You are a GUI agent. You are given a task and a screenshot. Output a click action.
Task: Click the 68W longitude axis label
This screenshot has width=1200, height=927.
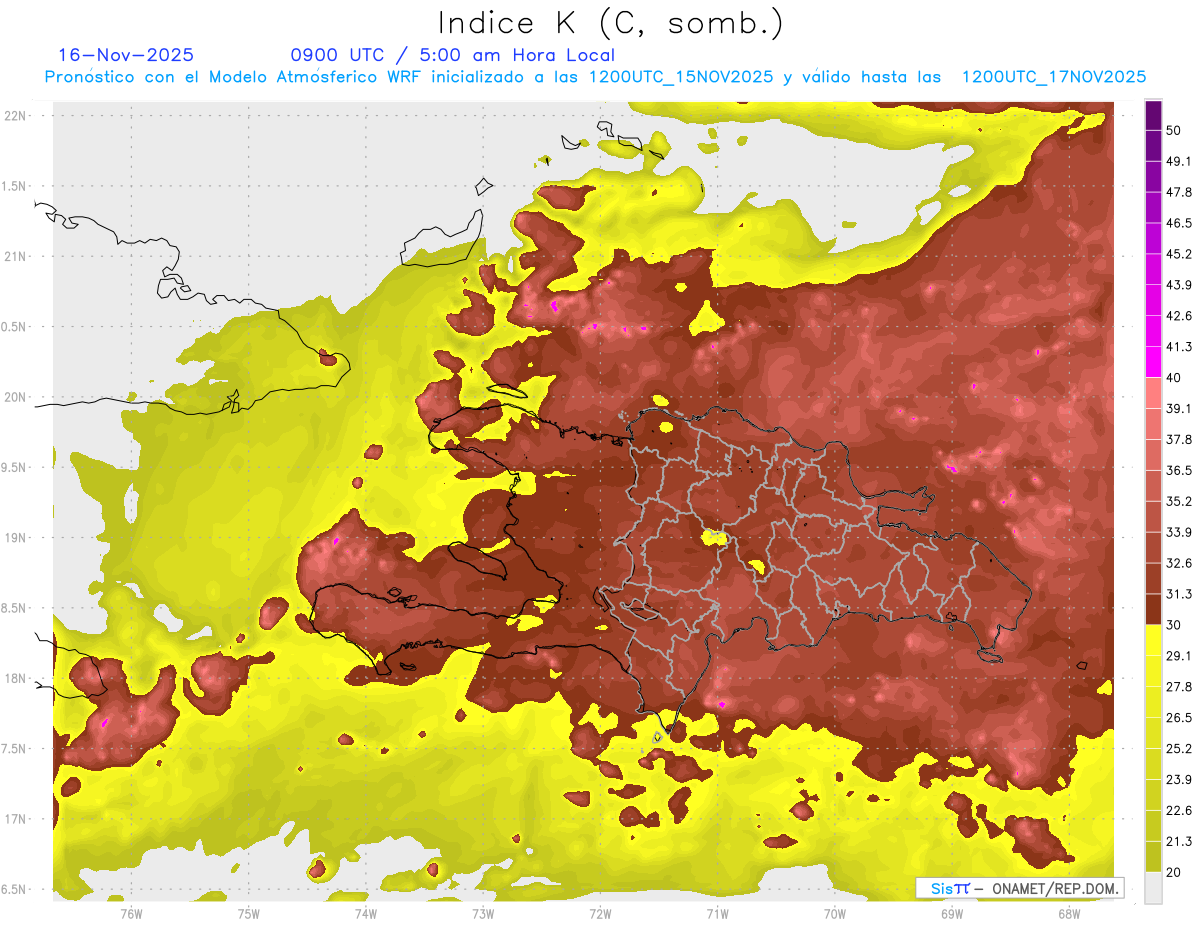pos(1069,913)
